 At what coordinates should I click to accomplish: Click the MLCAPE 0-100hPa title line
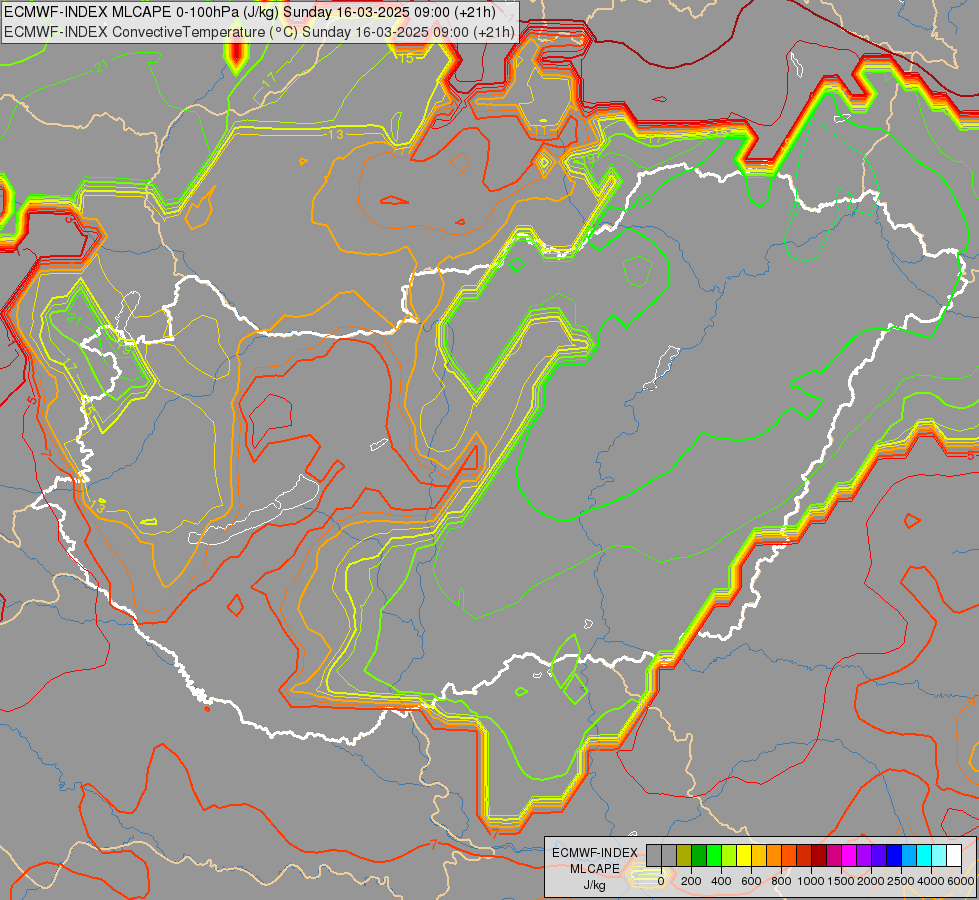click(x=250, y=12)
